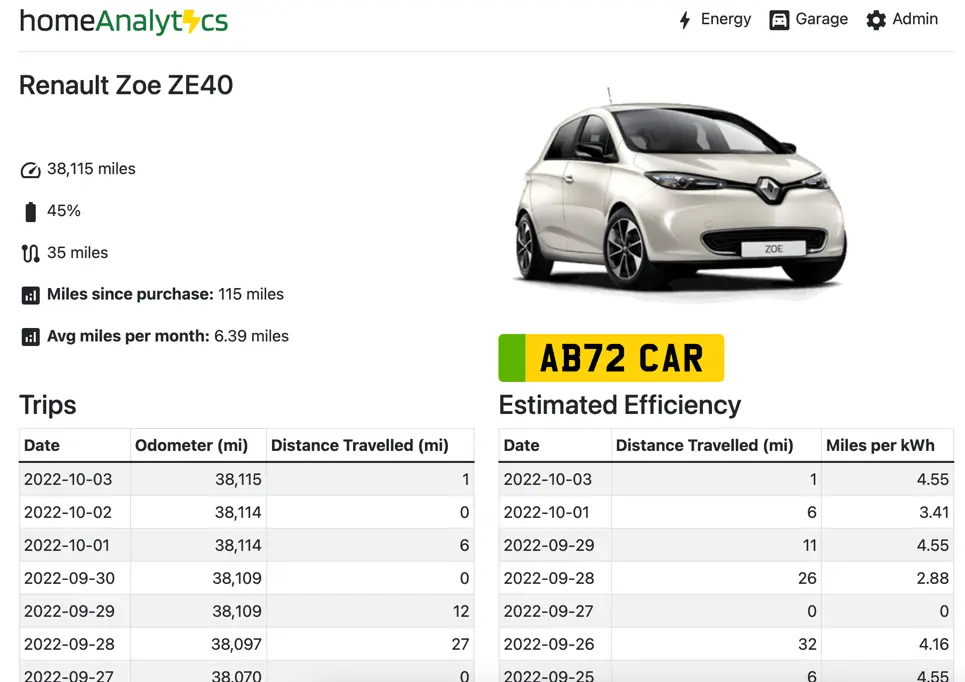The width and height of the screenshot is (965, 682).
Task: Select efficiency row dated 2022-09-27
Action: tap(726, 611)
